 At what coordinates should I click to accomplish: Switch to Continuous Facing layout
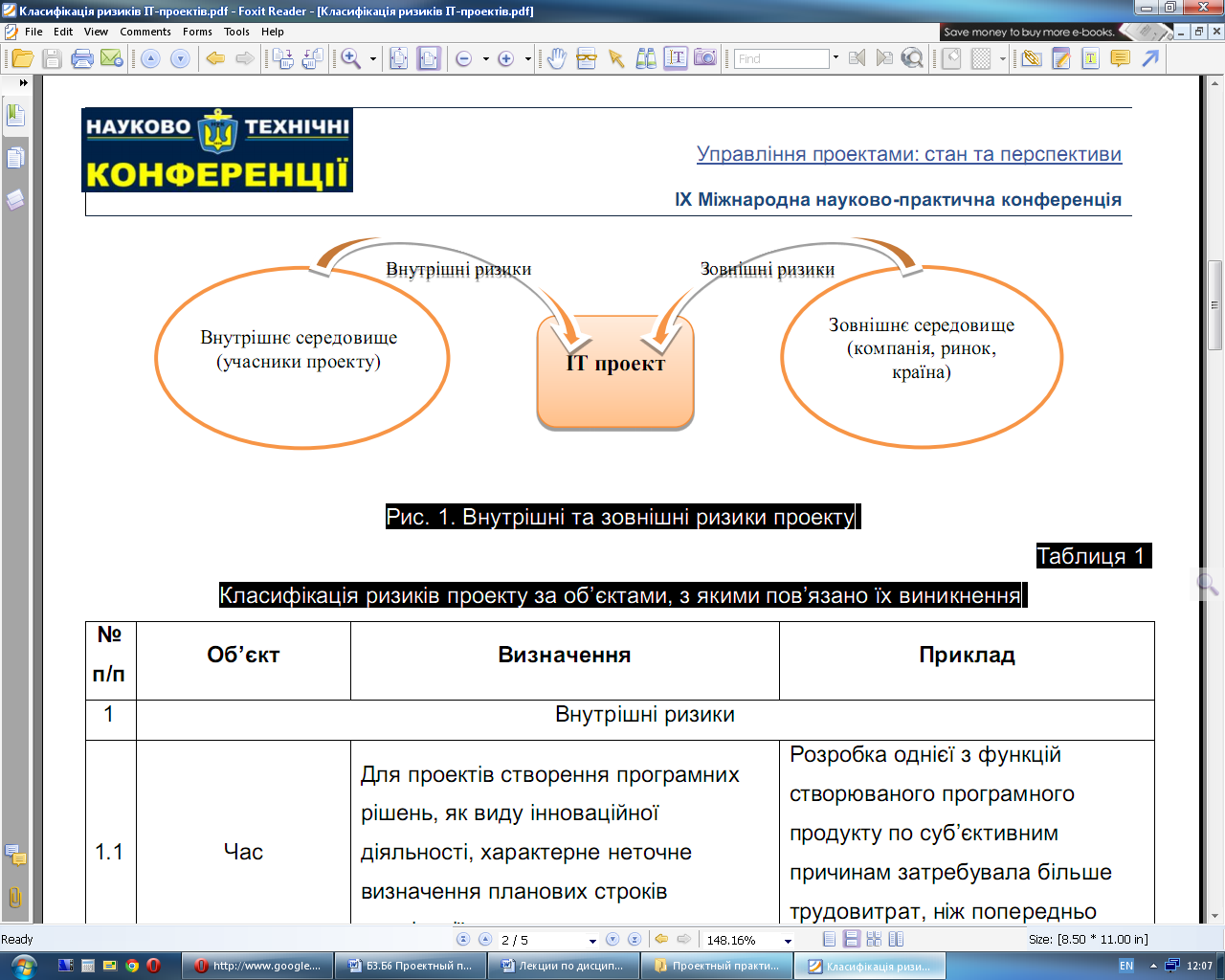coord(874,940)
